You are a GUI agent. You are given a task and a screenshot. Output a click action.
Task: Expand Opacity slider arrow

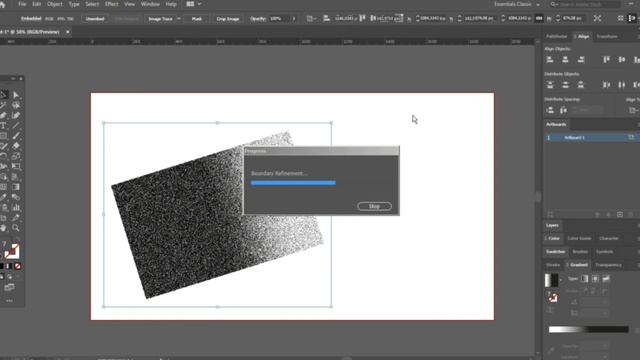[293, 19]
